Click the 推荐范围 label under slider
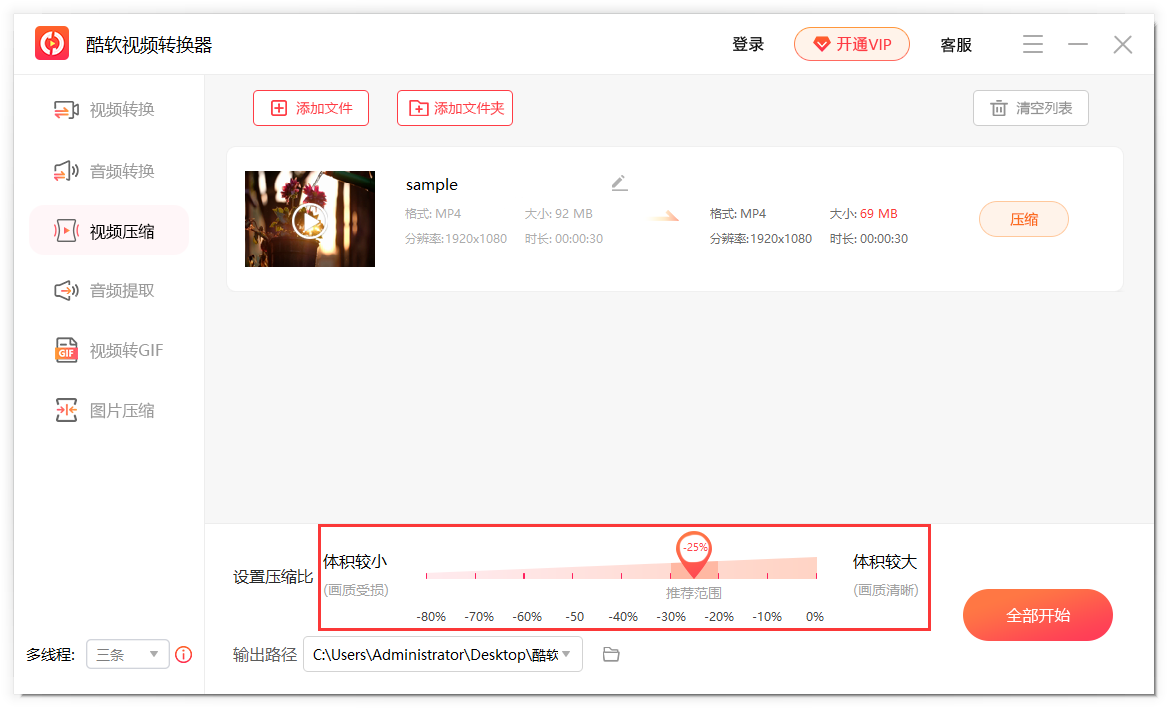Viewport: 1168px width, 708px height. click(x=694, y=593)
